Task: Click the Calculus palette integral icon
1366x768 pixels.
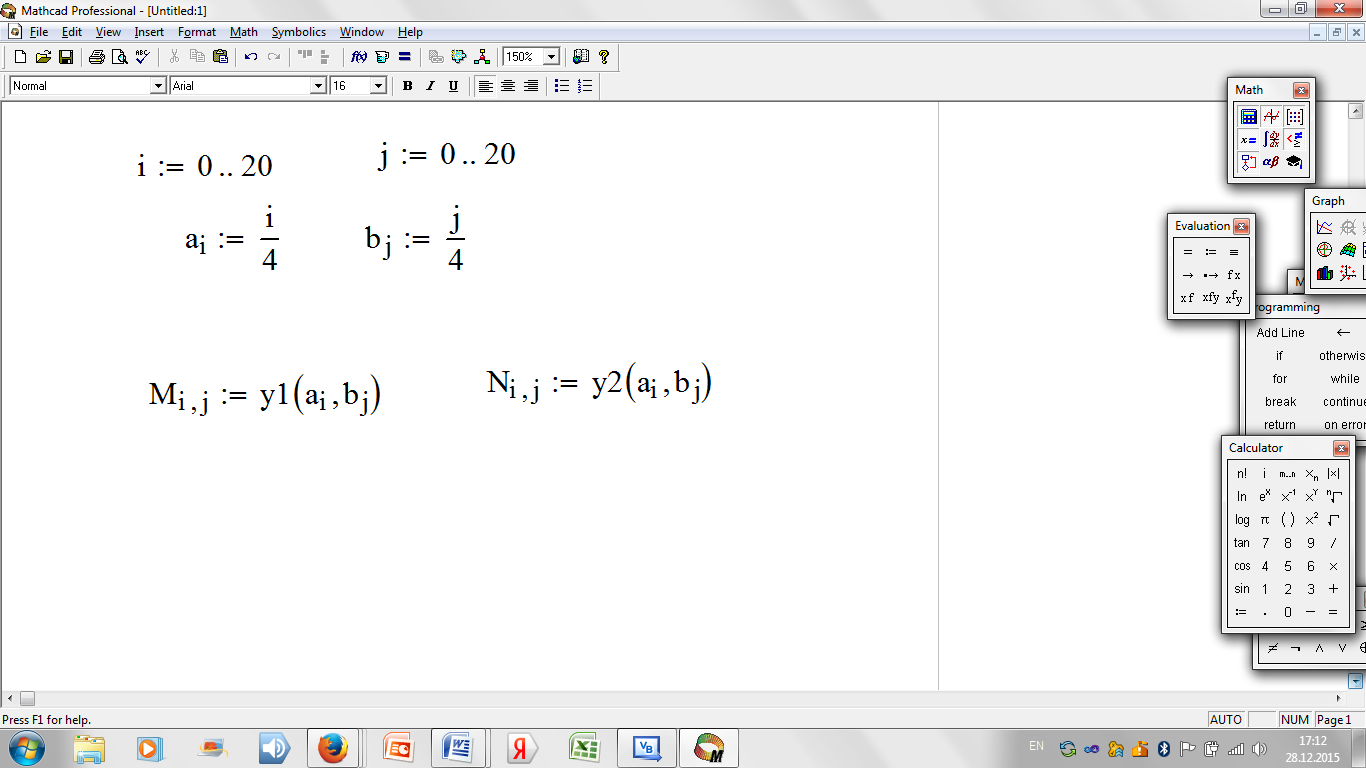Action: 1271,140
